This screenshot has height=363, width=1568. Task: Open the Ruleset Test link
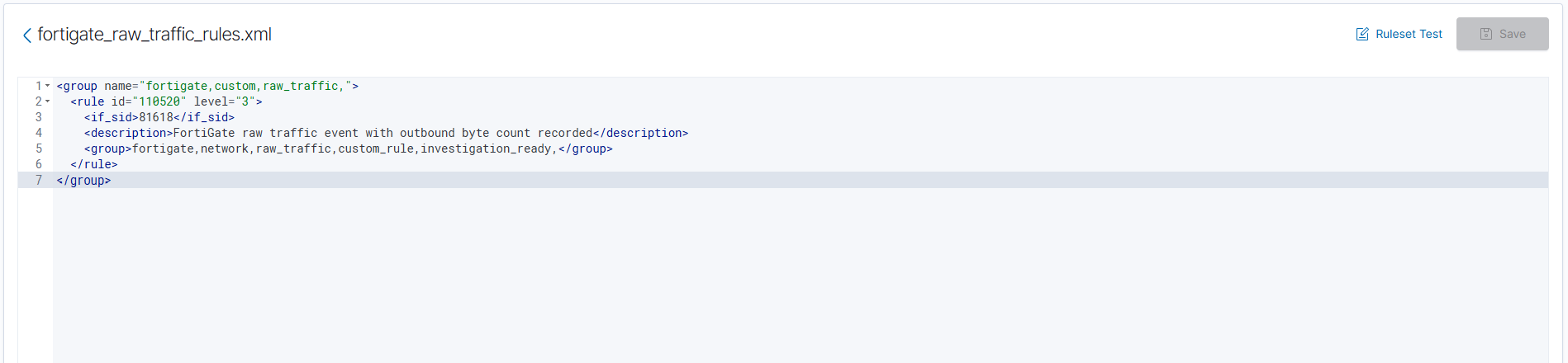pyautogui.click(x=1399, y=34)
